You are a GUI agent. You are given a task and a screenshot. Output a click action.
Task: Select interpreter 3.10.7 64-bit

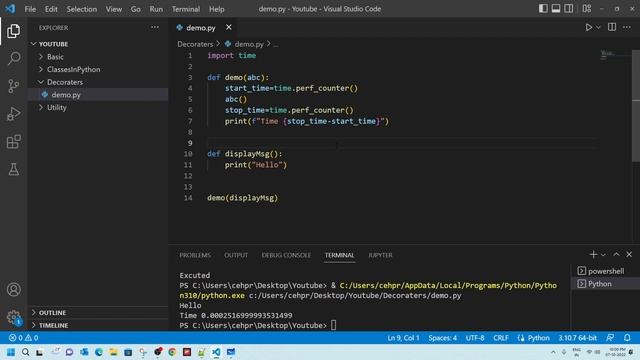(578, 338)
